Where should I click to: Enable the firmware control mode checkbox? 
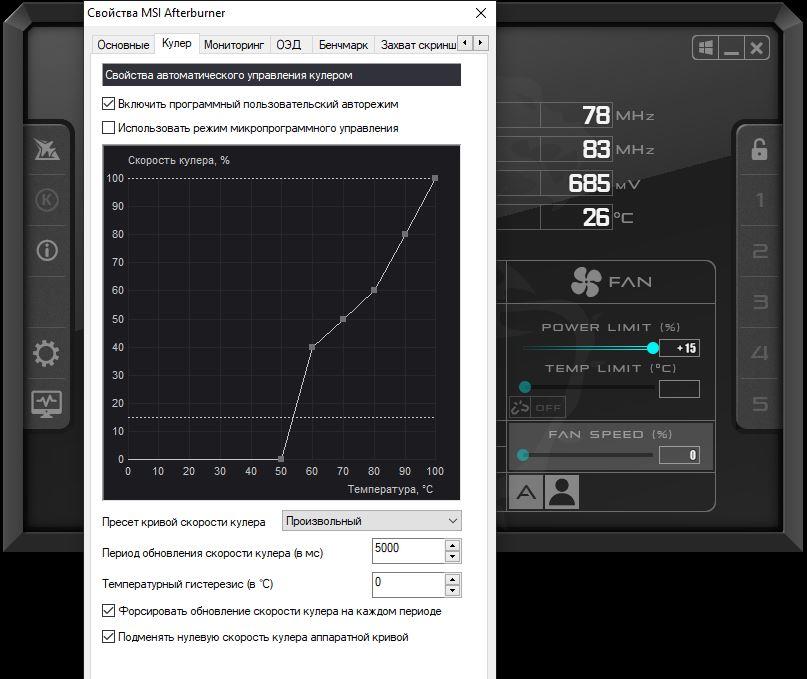click(109, 128)
